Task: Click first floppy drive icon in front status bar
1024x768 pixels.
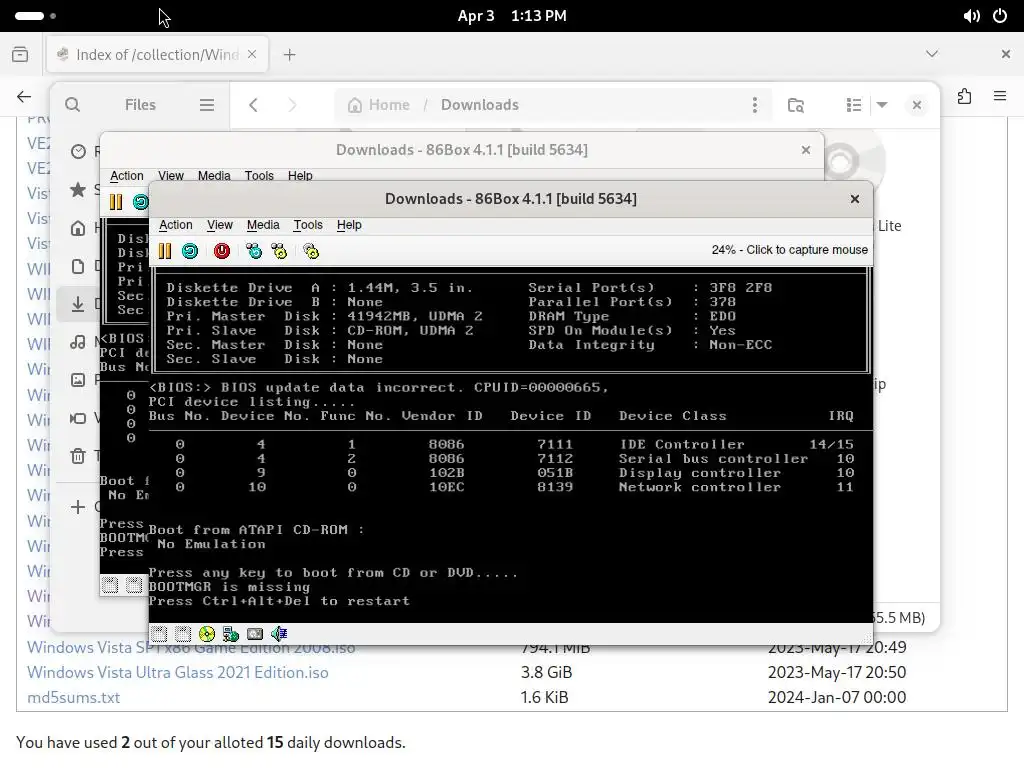Action: (x=159, y=633)
